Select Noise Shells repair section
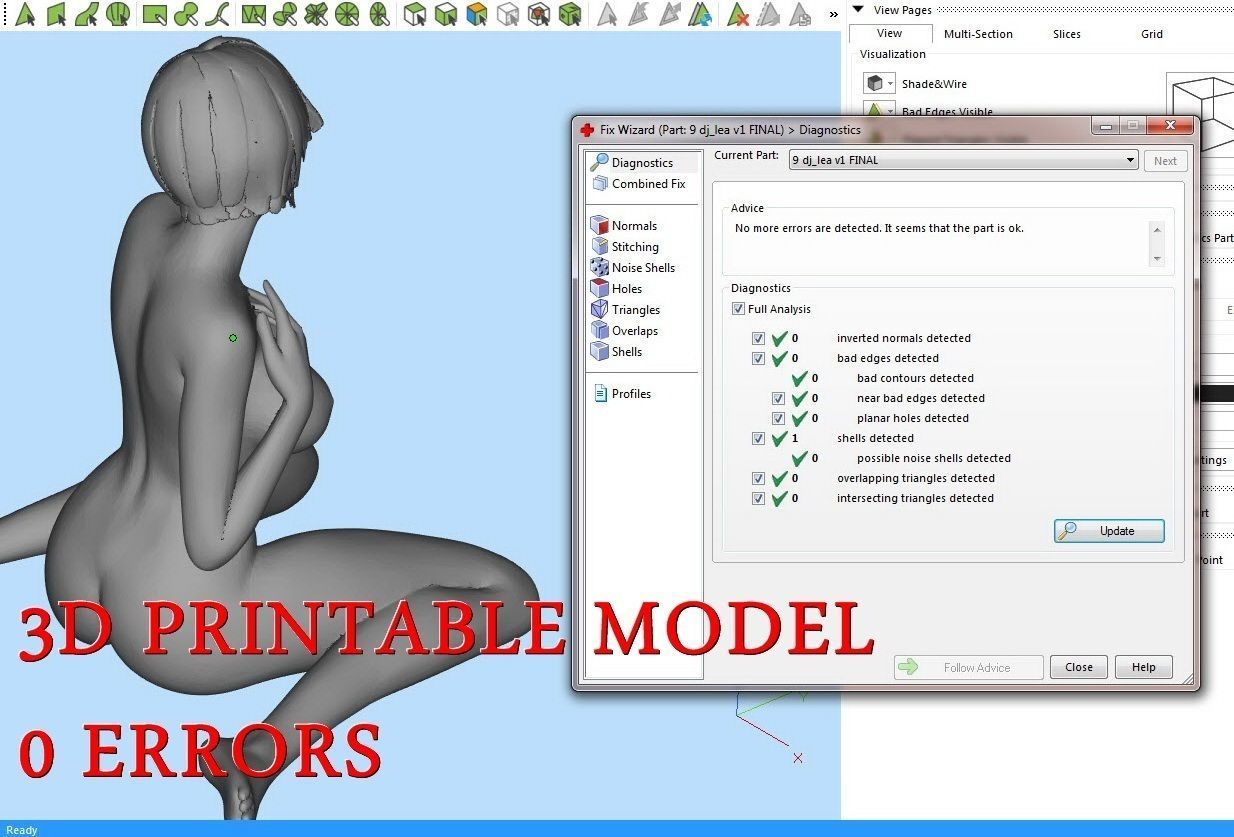 633,267
